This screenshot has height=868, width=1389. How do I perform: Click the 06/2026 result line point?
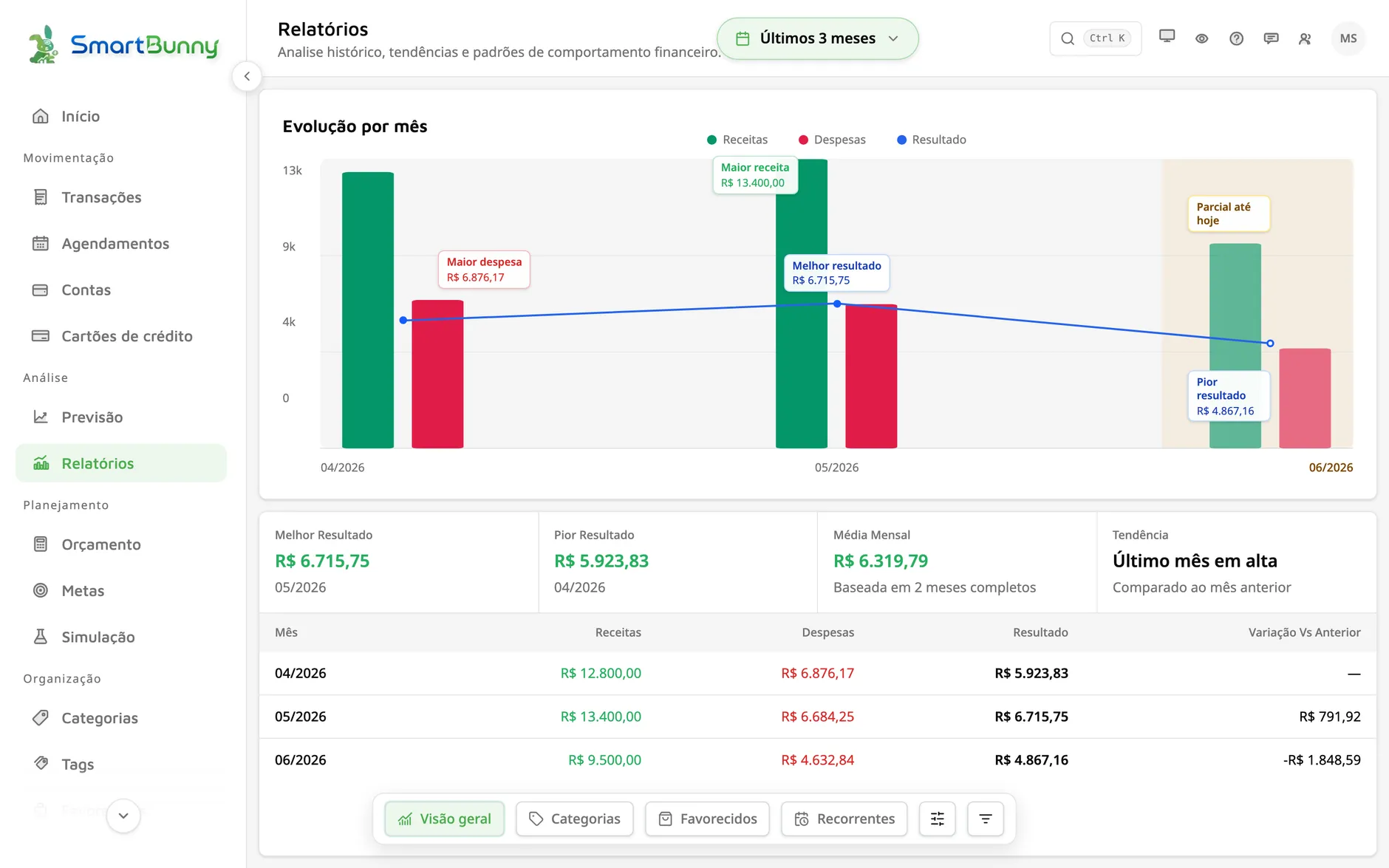pos(1270,344)
